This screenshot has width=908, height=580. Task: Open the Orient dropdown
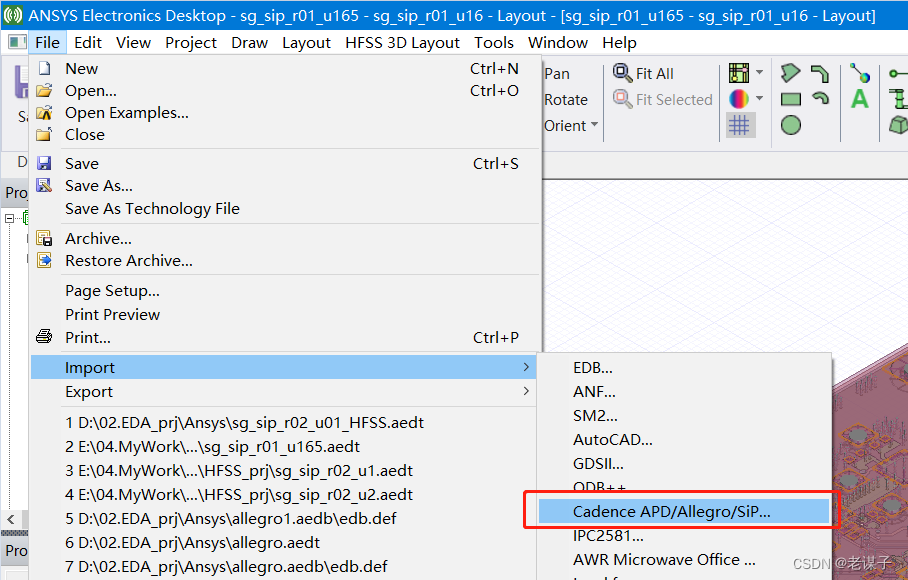pos(570,125)
